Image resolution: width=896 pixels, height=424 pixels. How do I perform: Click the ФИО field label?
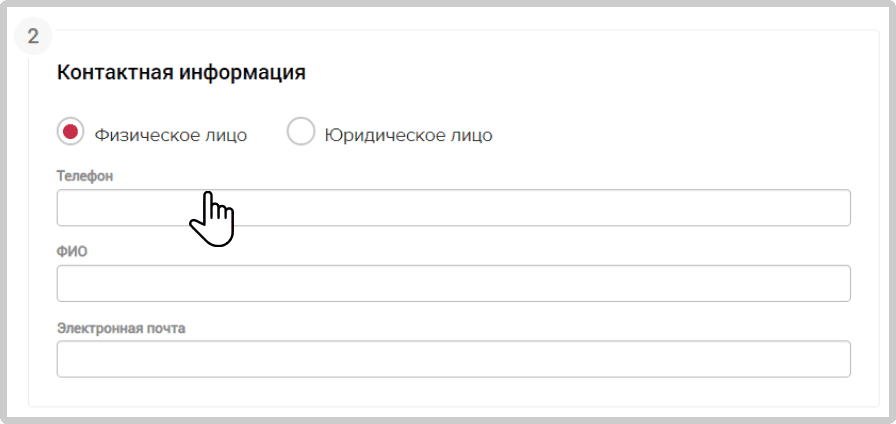72,252
